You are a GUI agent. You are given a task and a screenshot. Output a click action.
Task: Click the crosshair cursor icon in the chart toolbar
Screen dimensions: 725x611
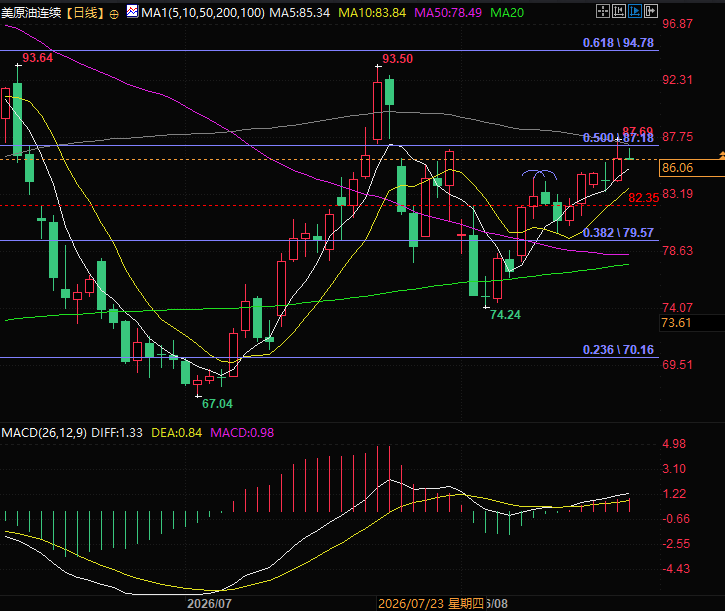(x=602, y=11)
